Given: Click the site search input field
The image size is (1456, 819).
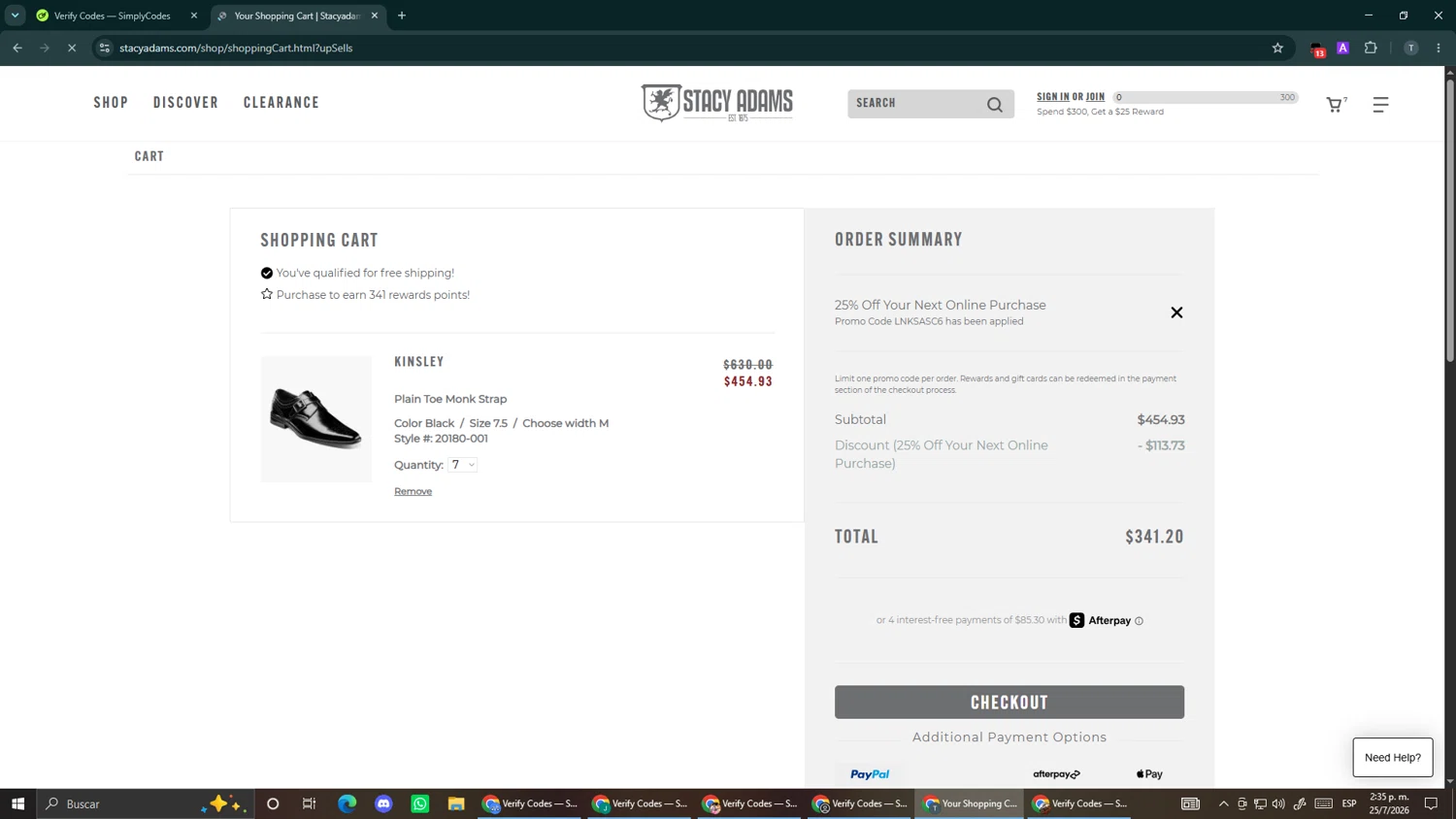Looking at the screenshot, I should [917, 104].
